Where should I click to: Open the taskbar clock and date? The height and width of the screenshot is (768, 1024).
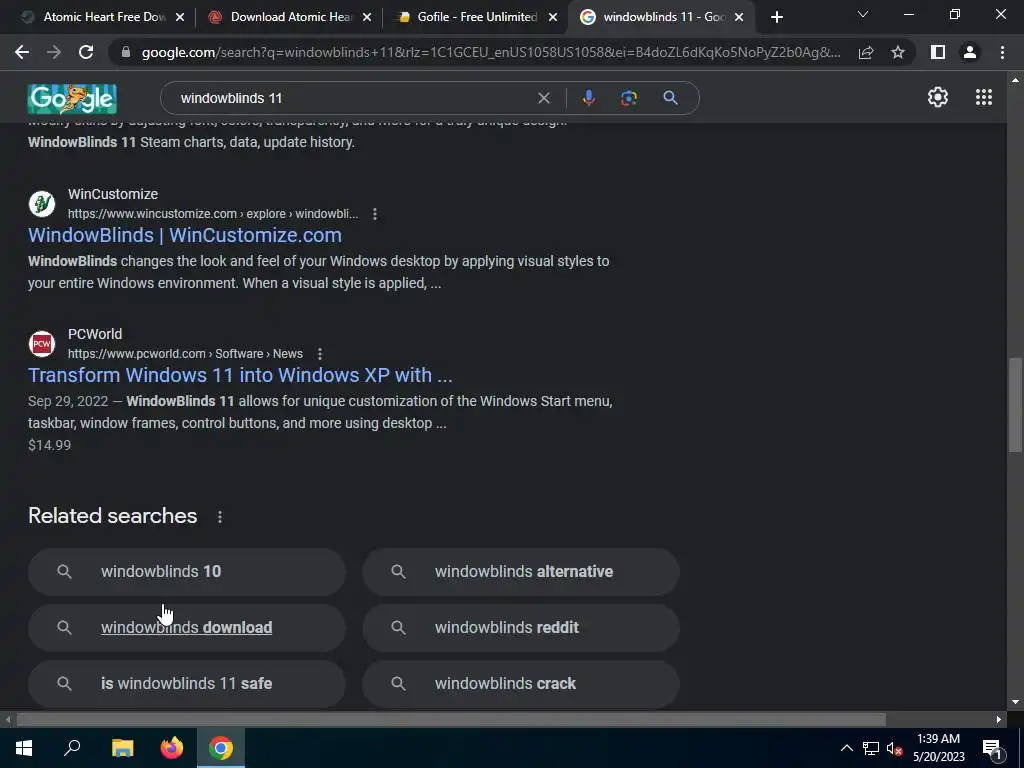click(x=938, y=748)
